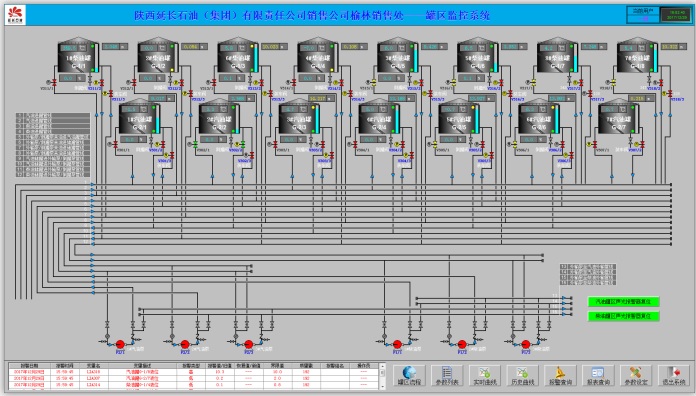Click alarm table up scroll arrow
696x396 pixels.
pyautogui.click(x=383, y=367)
